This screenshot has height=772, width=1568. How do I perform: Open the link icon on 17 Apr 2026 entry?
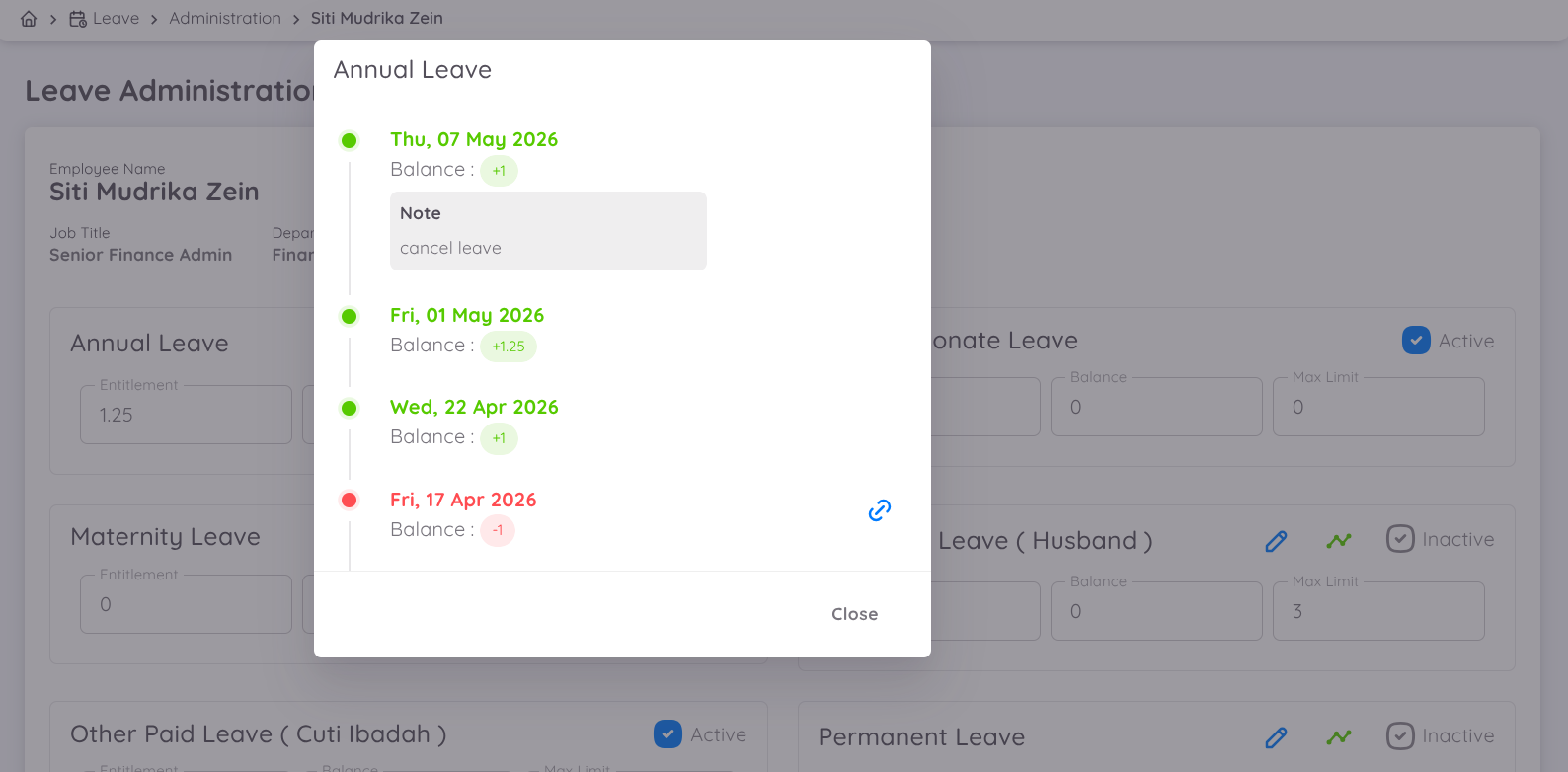(x=880, y=510)
